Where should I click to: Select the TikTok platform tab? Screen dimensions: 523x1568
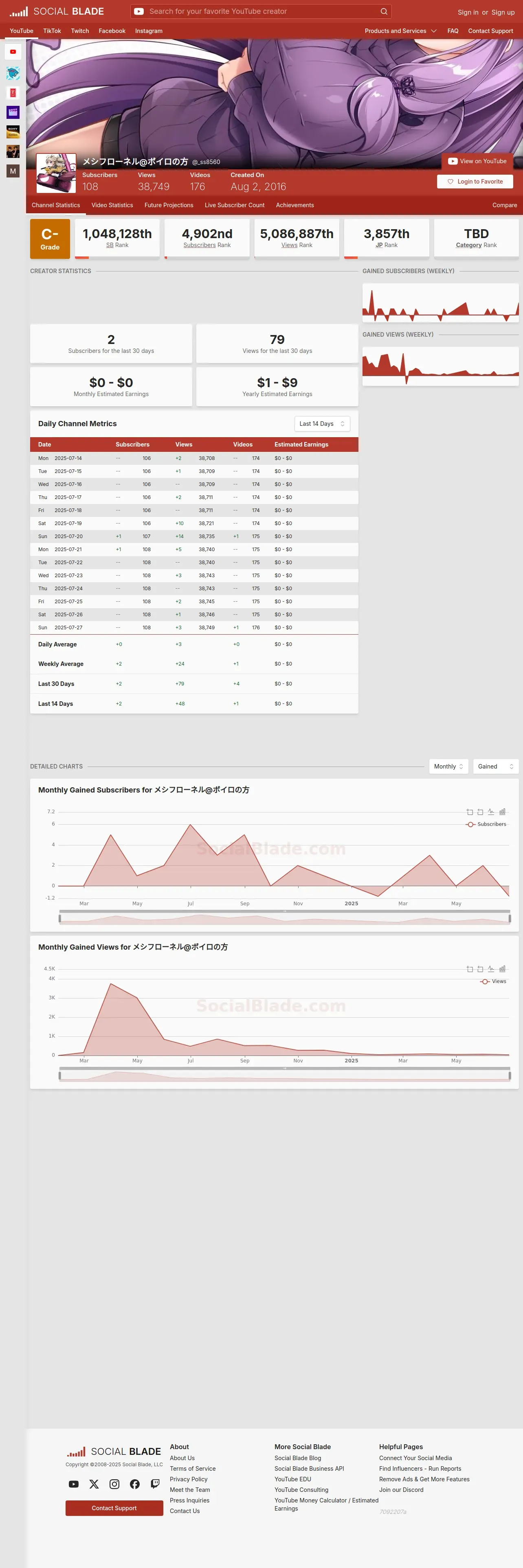(52, 31)
